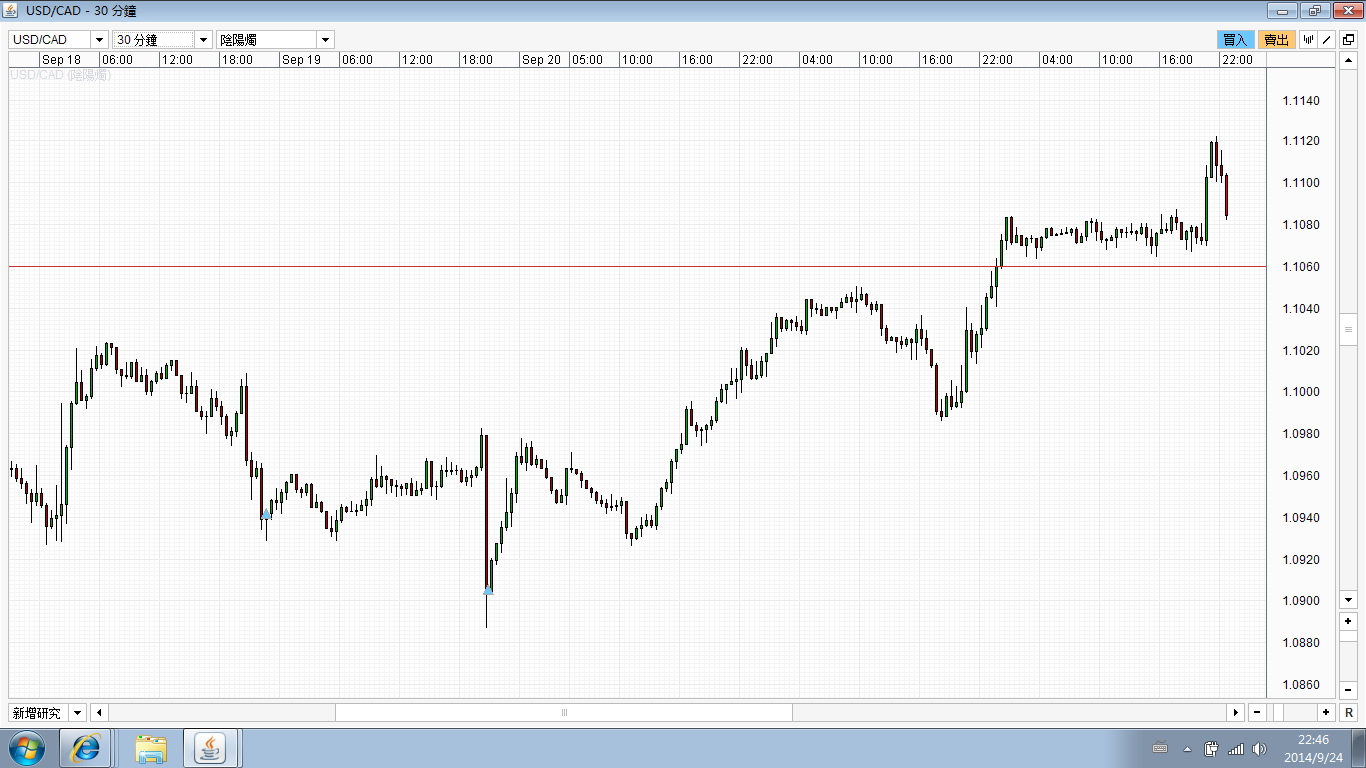Click the 1.0960 price label

click(x=1301, y=476)
